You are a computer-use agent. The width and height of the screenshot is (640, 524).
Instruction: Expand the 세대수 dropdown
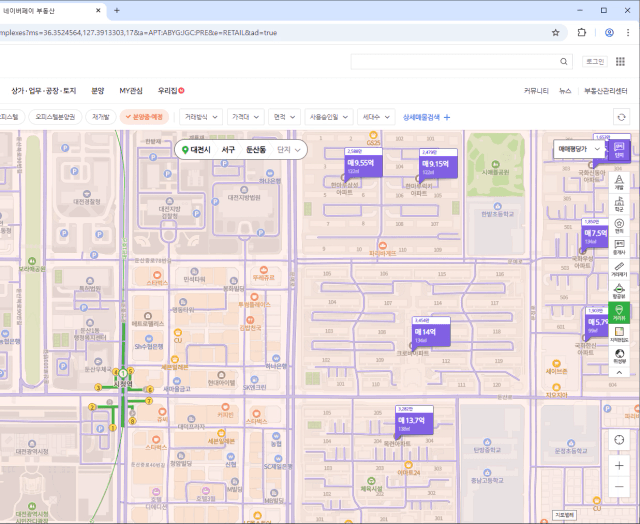376,117
